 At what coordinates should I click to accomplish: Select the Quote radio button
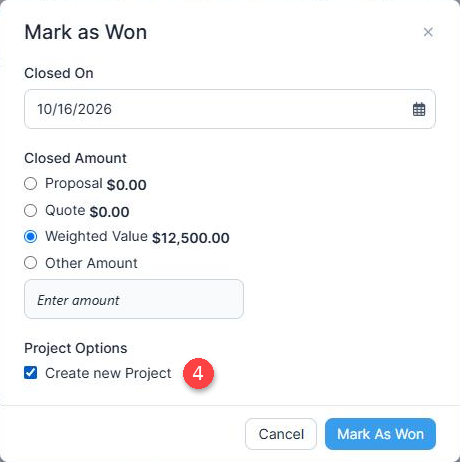pos(31,211)
